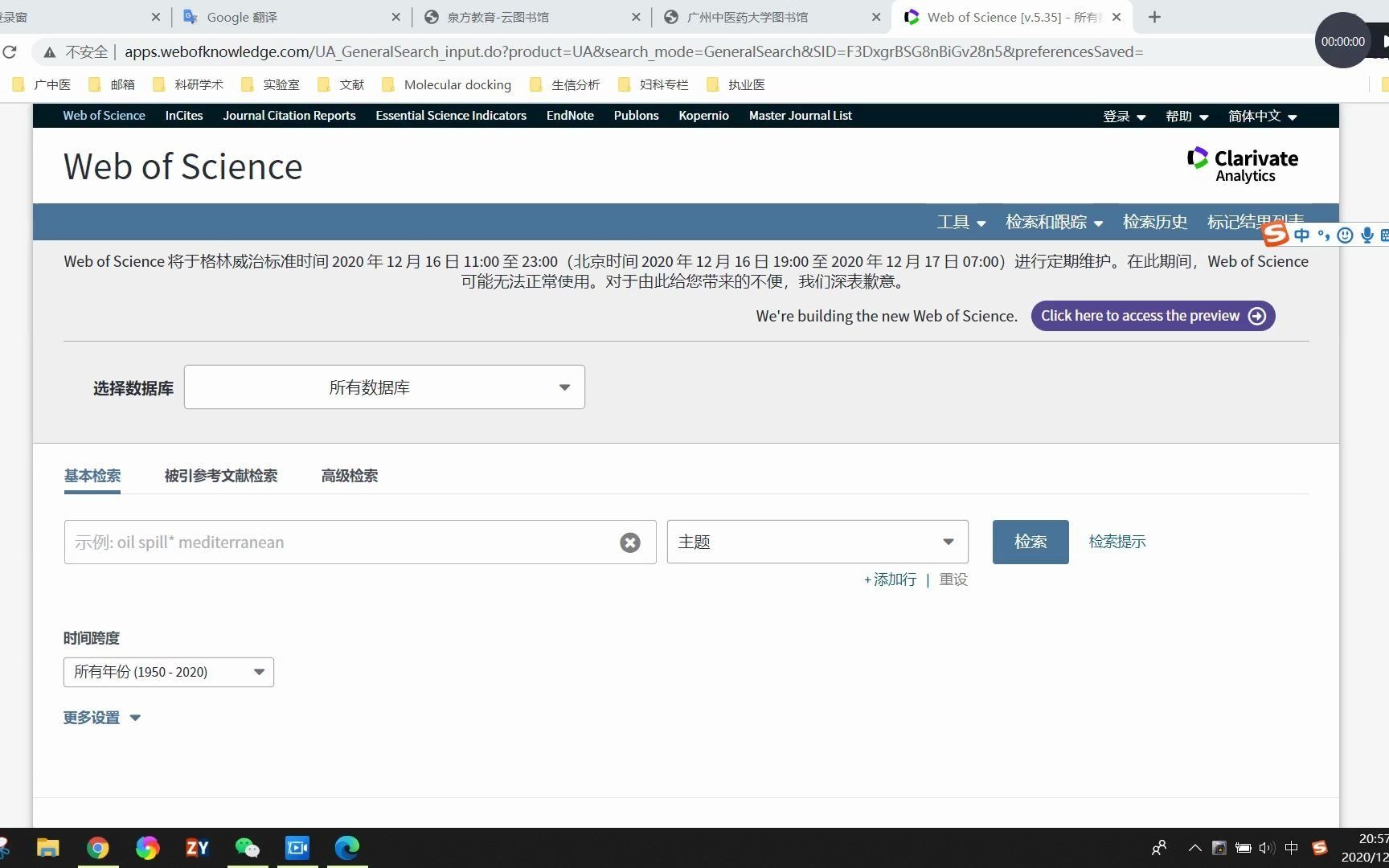This screenshot has height=868, width=1389.
Task: Open the Molecular docking bookmark folder
Action: pyautogui.click(x=446, y=84)
